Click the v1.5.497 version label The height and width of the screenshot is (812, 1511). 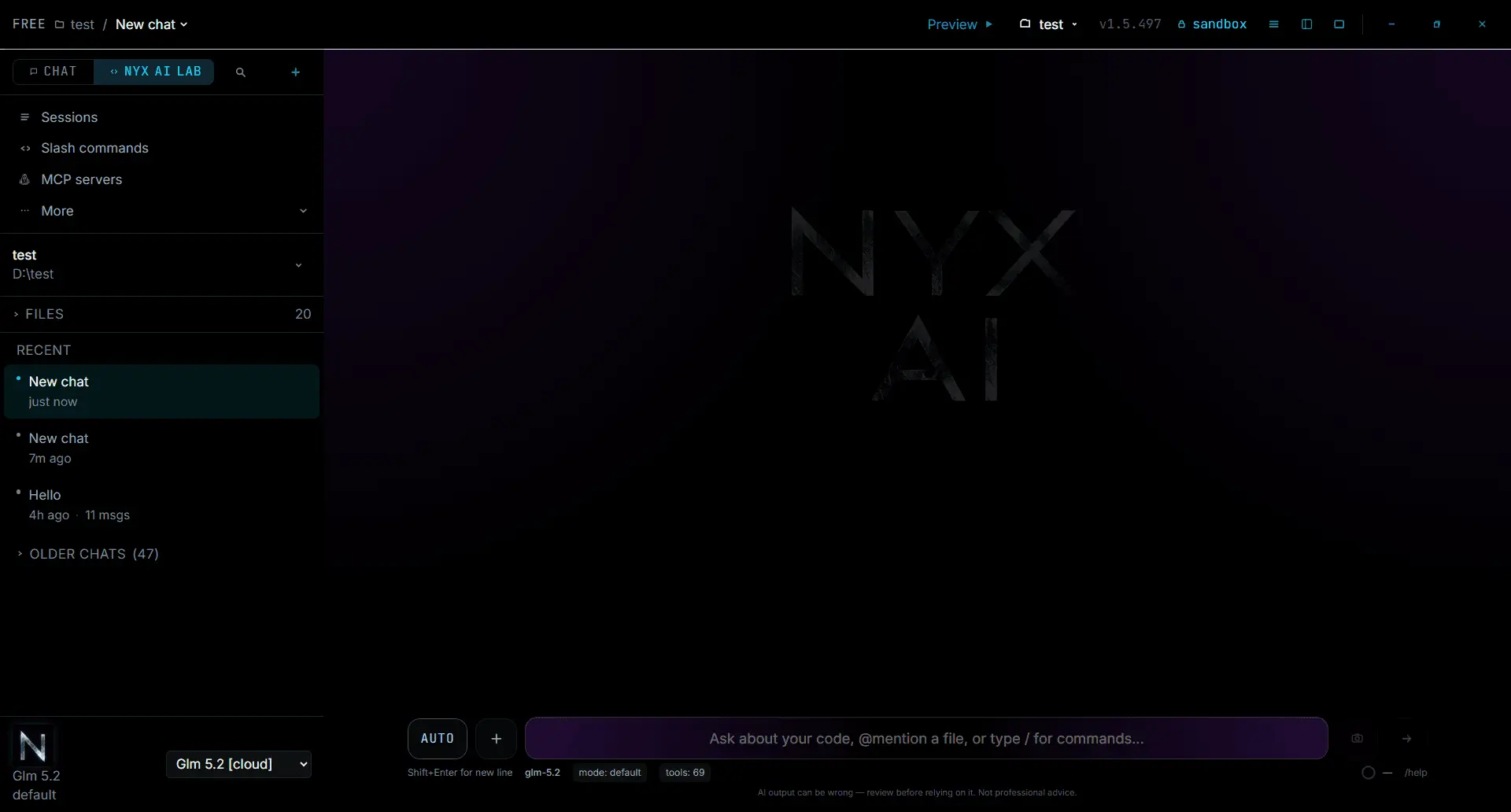[x=1130, y=24]
